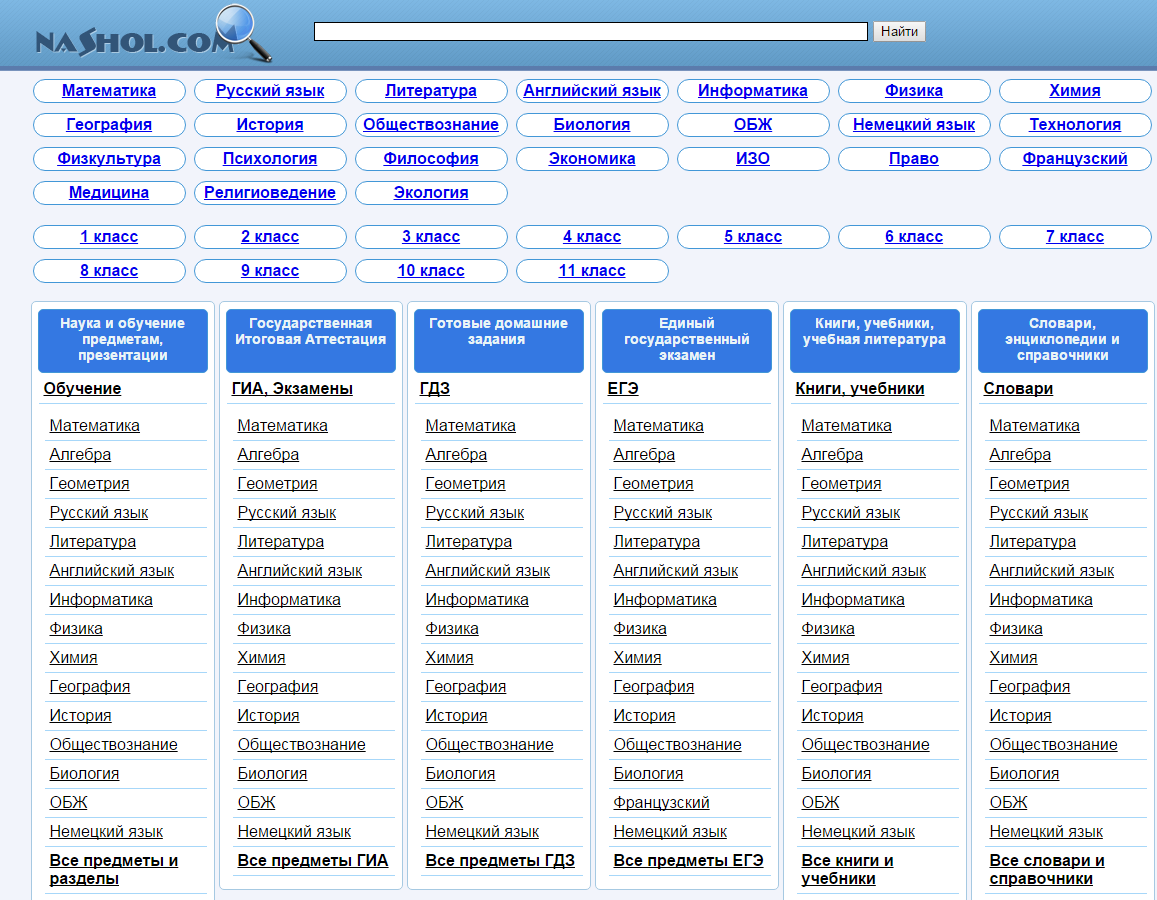Open the ЕГЭ section heading link
The width and height of the screenshot is (1157, 900).
pyautogui.click(x=623, y=389)
